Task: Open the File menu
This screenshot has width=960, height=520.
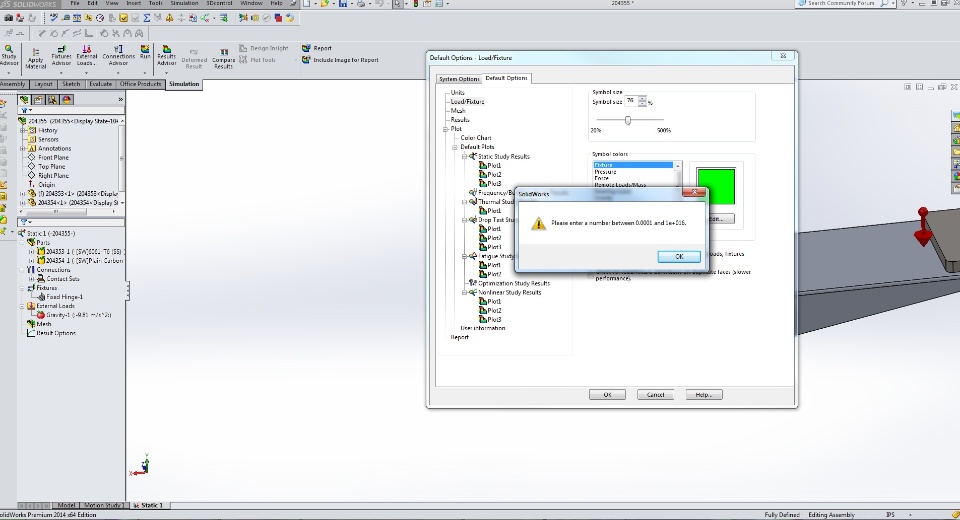Action: point(75,3)
